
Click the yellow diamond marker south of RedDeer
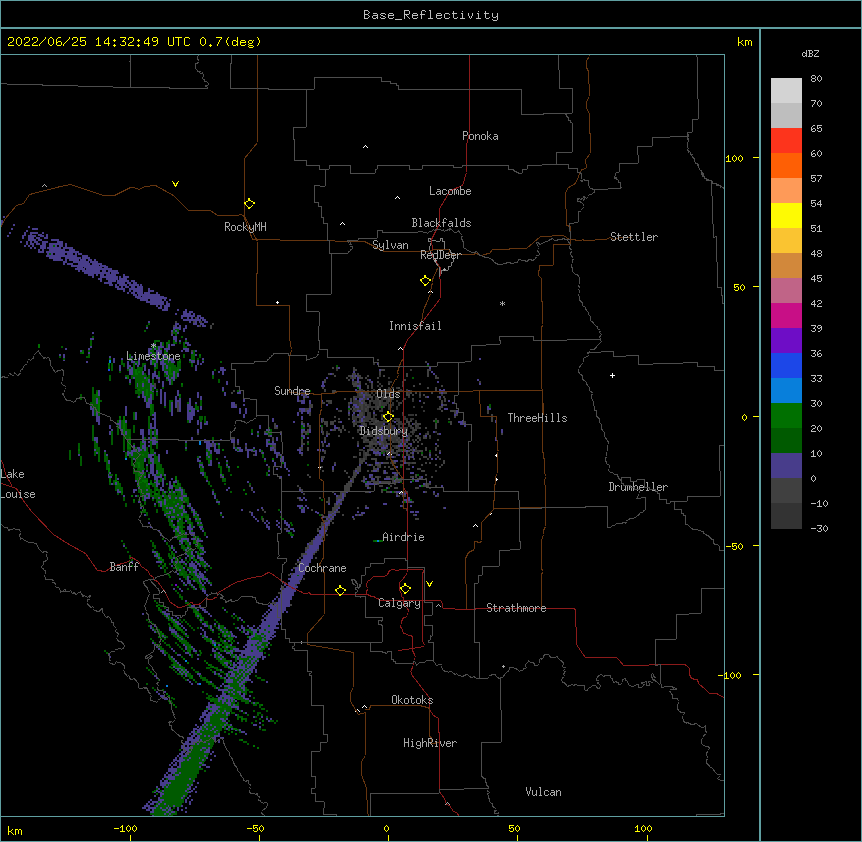click(425, 281)
